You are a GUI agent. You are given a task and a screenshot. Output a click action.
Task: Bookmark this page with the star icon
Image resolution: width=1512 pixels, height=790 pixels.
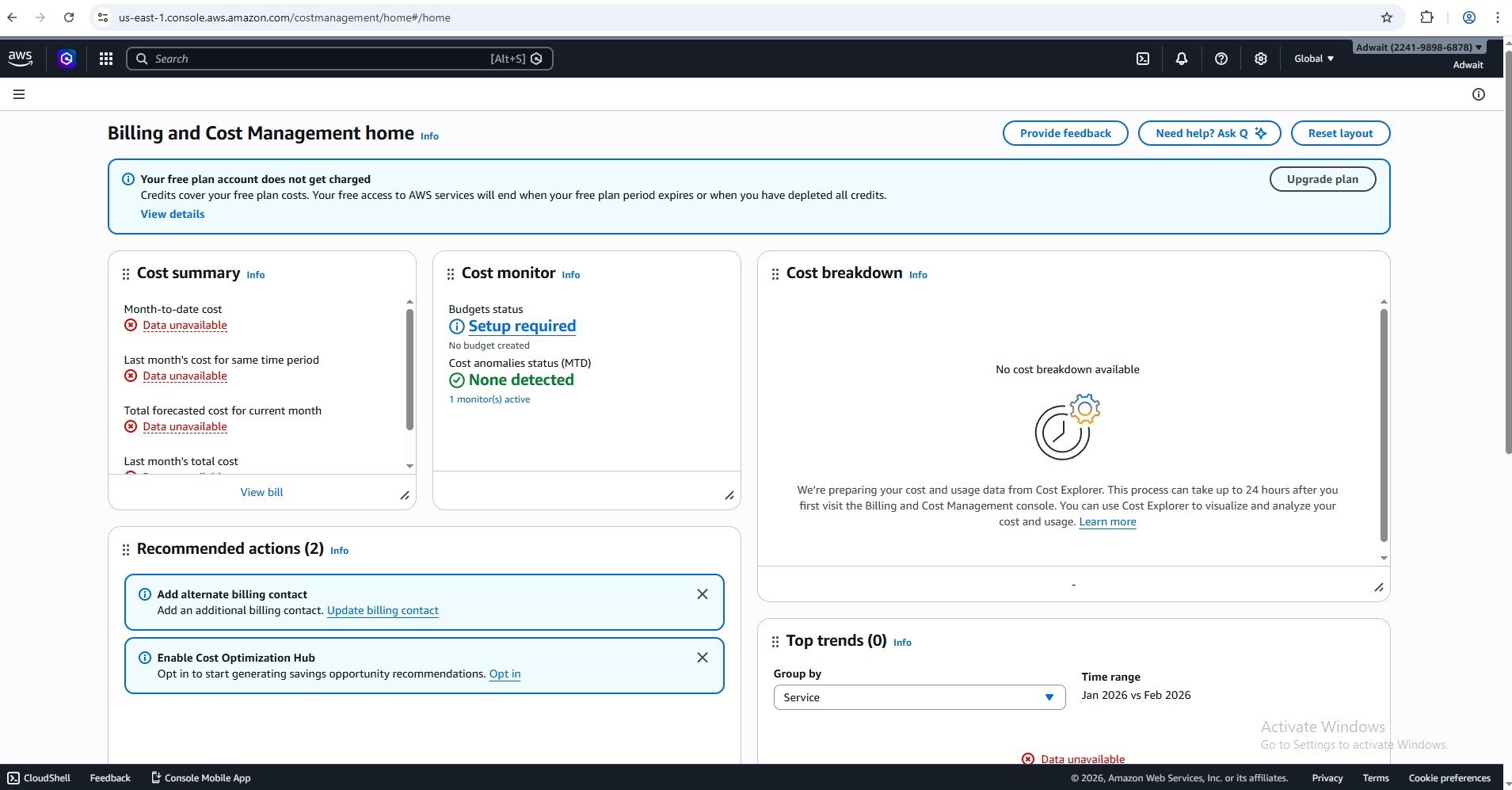coord(1386,17)
